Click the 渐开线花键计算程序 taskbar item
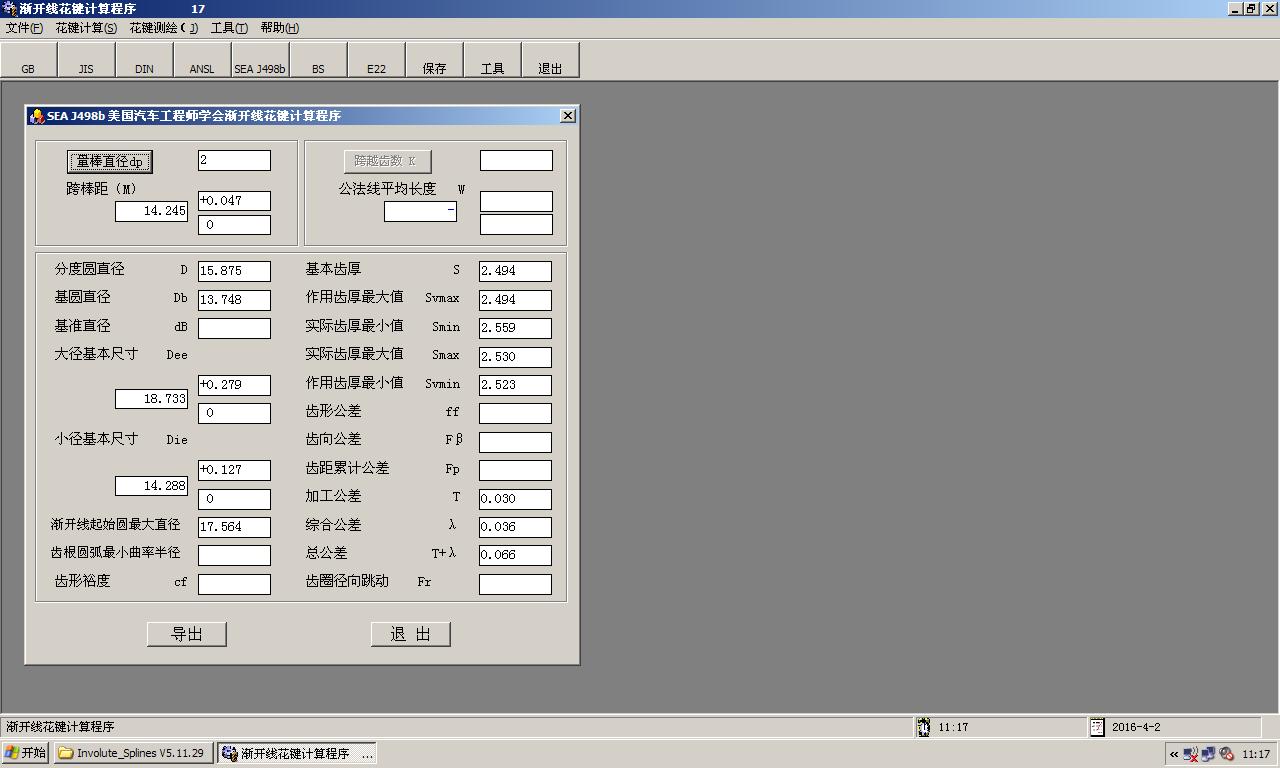This screenshot has height=768, width=1280. click(x=297, y=753)
